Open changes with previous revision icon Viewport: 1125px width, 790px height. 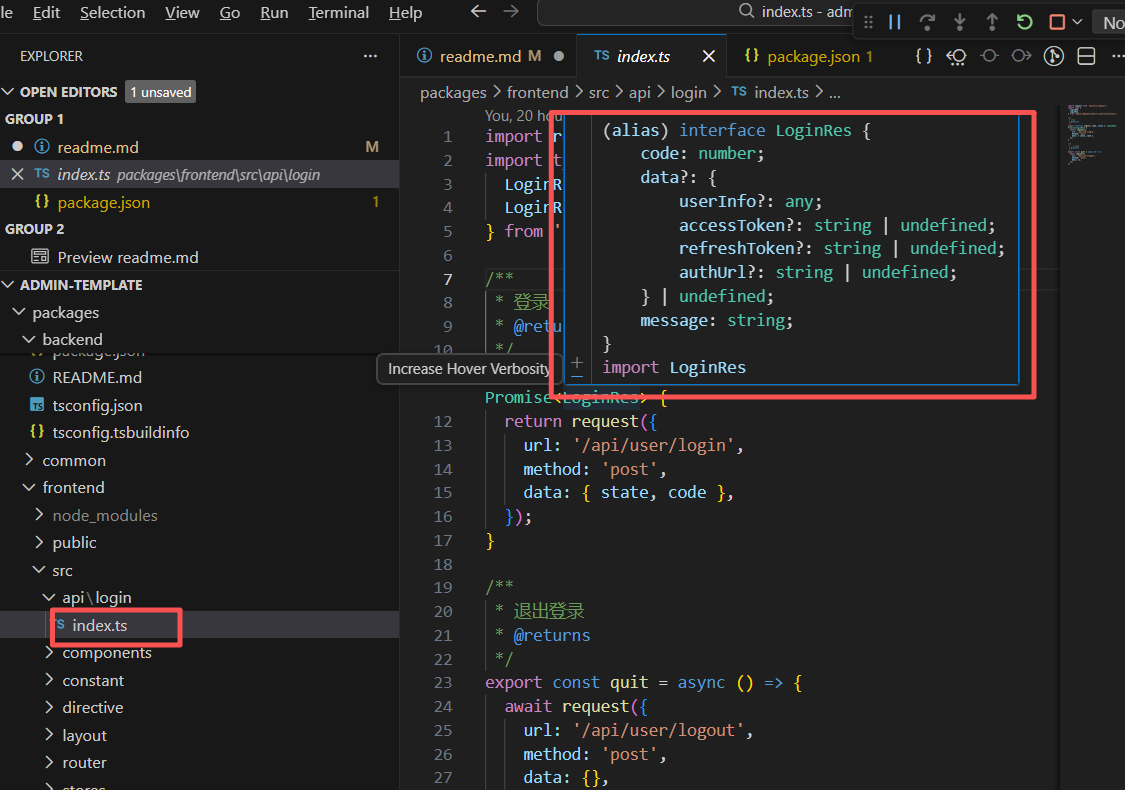956,56
